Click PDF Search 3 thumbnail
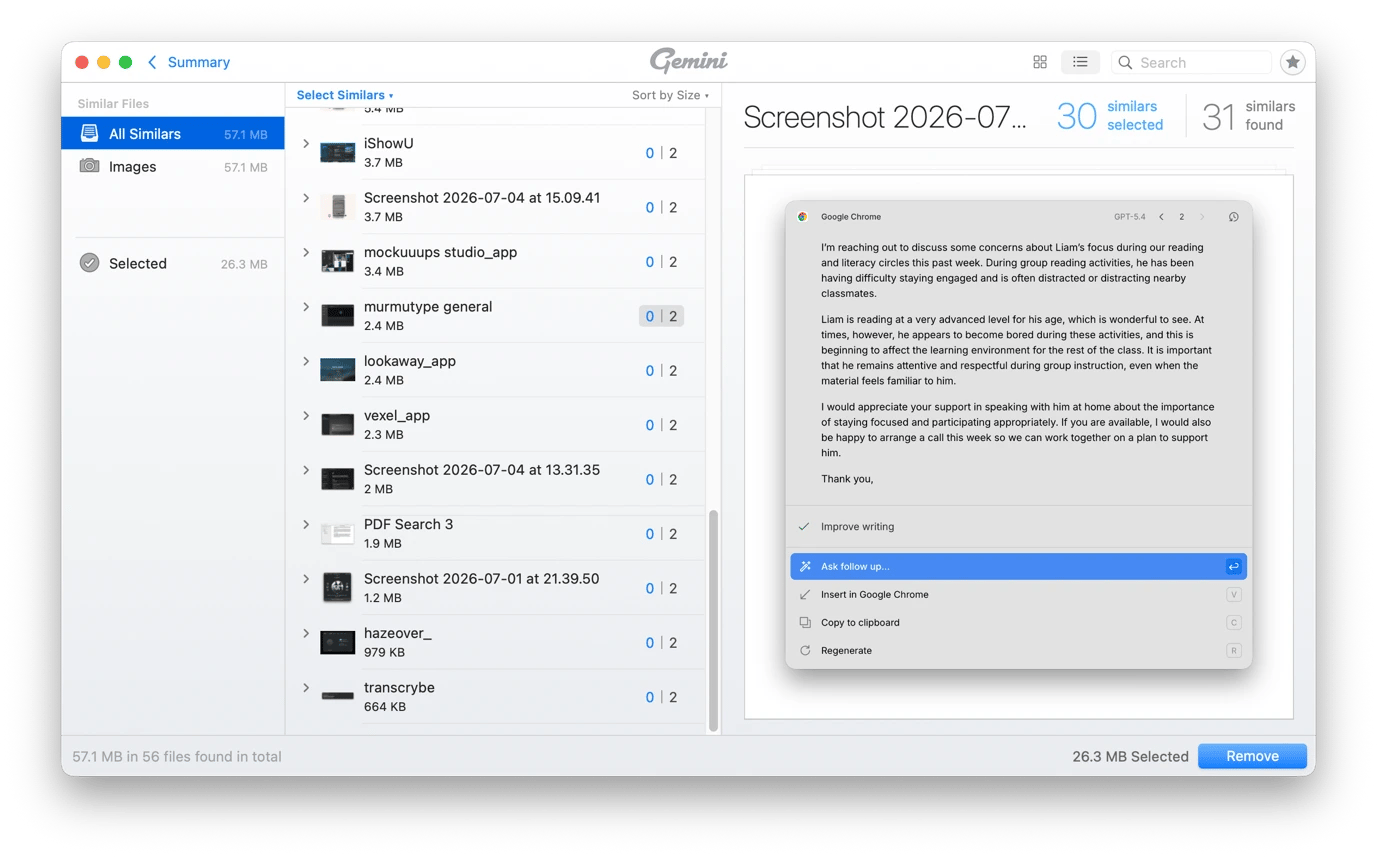Screen dimensions: 1377x857 click(x=338, y=533)
